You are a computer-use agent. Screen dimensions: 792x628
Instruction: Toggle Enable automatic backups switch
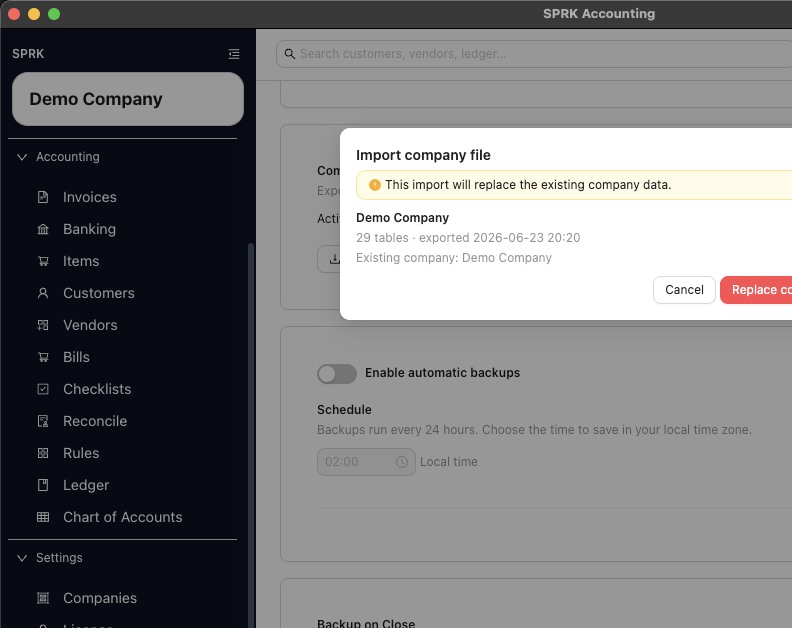coord(337,374)
